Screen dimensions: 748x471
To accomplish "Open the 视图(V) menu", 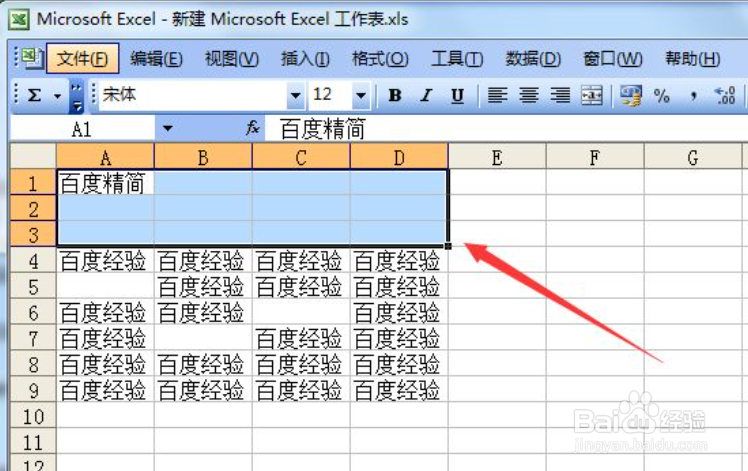I will [x=232, y=59].
